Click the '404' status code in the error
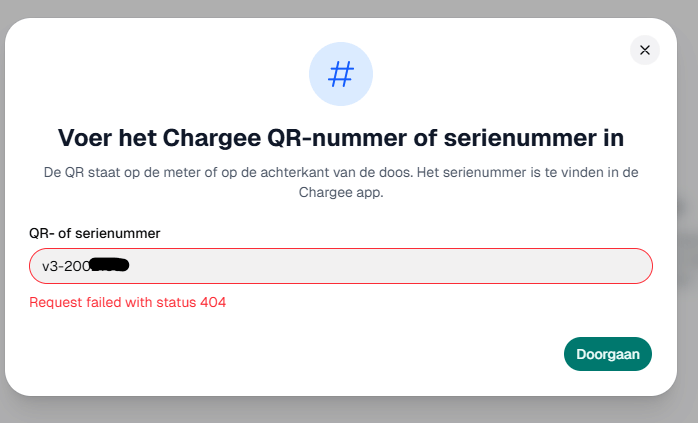 click(213, 302)
